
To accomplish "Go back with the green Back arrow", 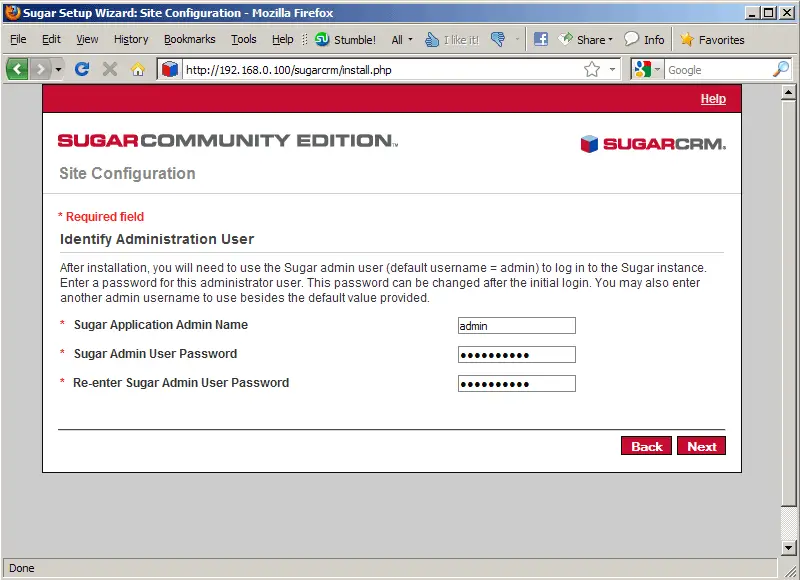I will (x=17, y=69).
